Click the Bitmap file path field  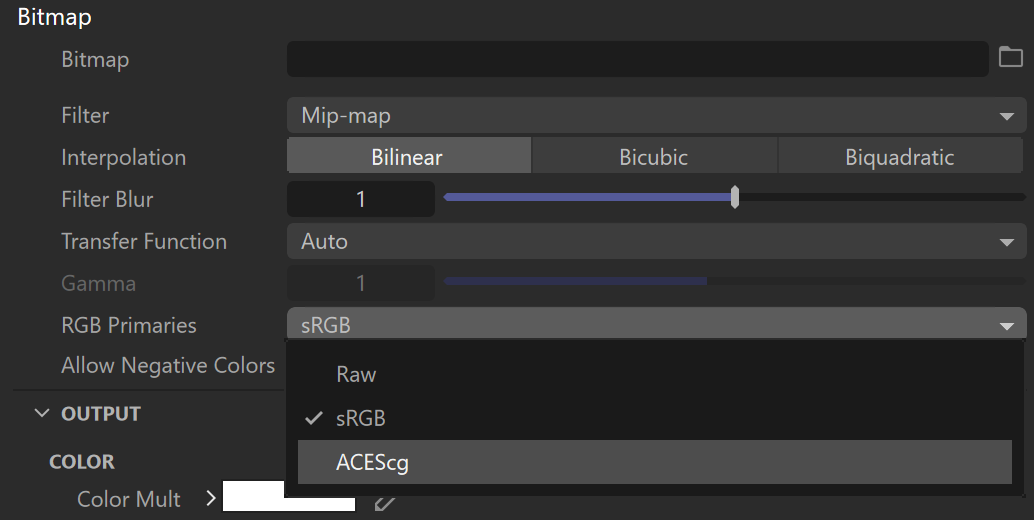pyautogui.click(x=637, y=59)
